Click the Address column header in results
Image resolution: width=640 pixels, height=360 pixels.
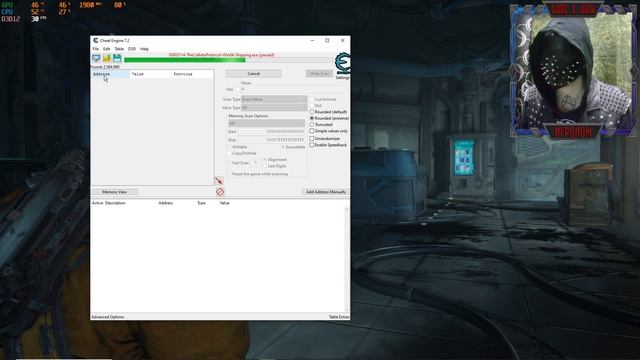click(x=110, y=74)
